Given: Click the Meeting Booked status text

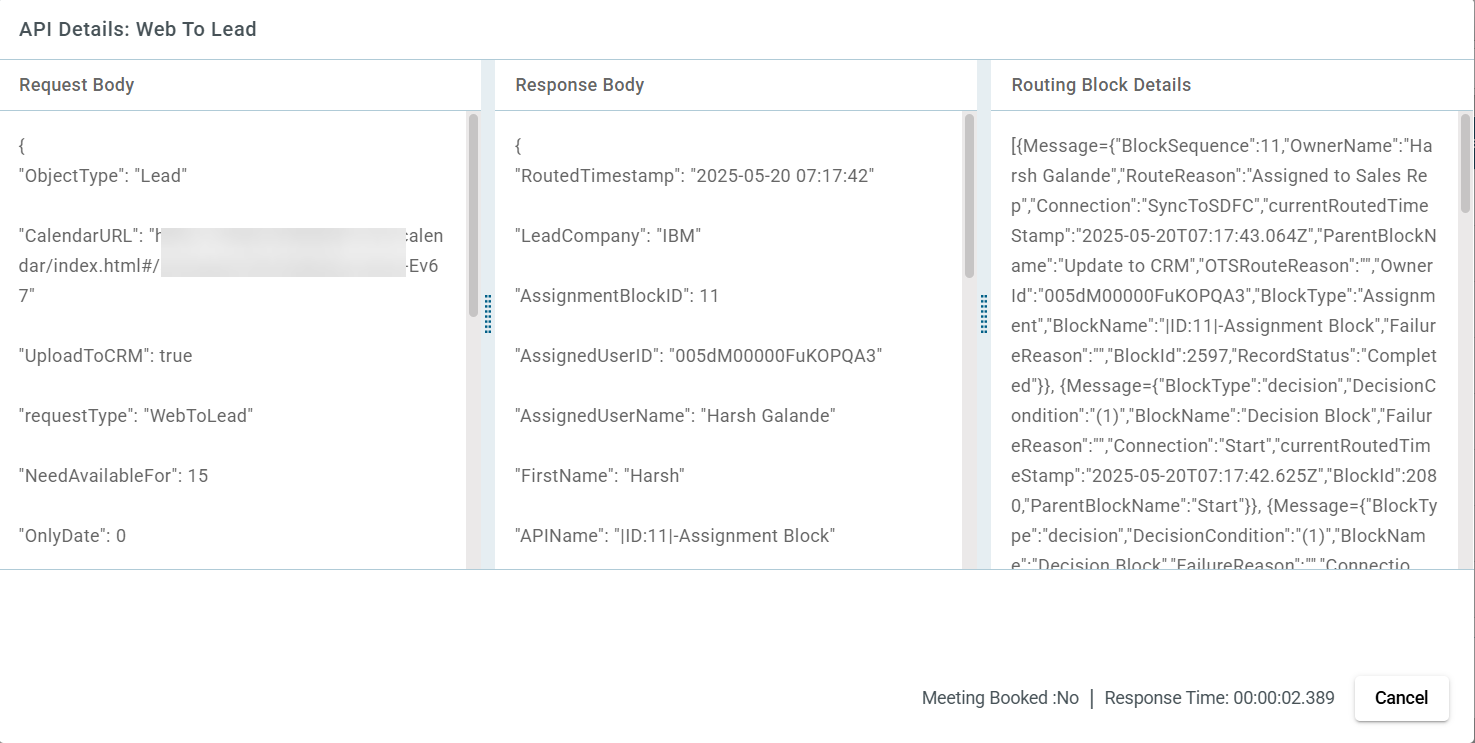Looking at the screenshot, I should point(999,698).
